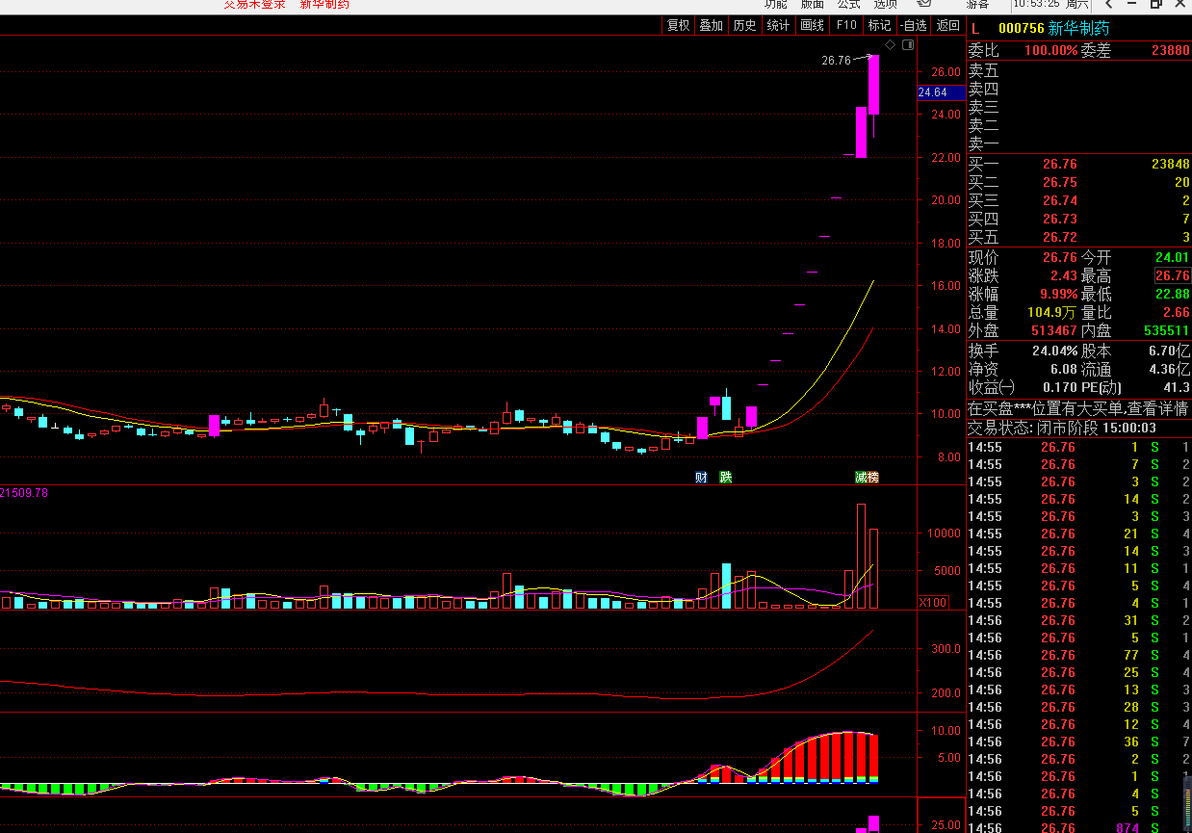Click the 游客 guest account label
Screen dimensions: 1192x833
pyautogui.click(x=978, y=5)
